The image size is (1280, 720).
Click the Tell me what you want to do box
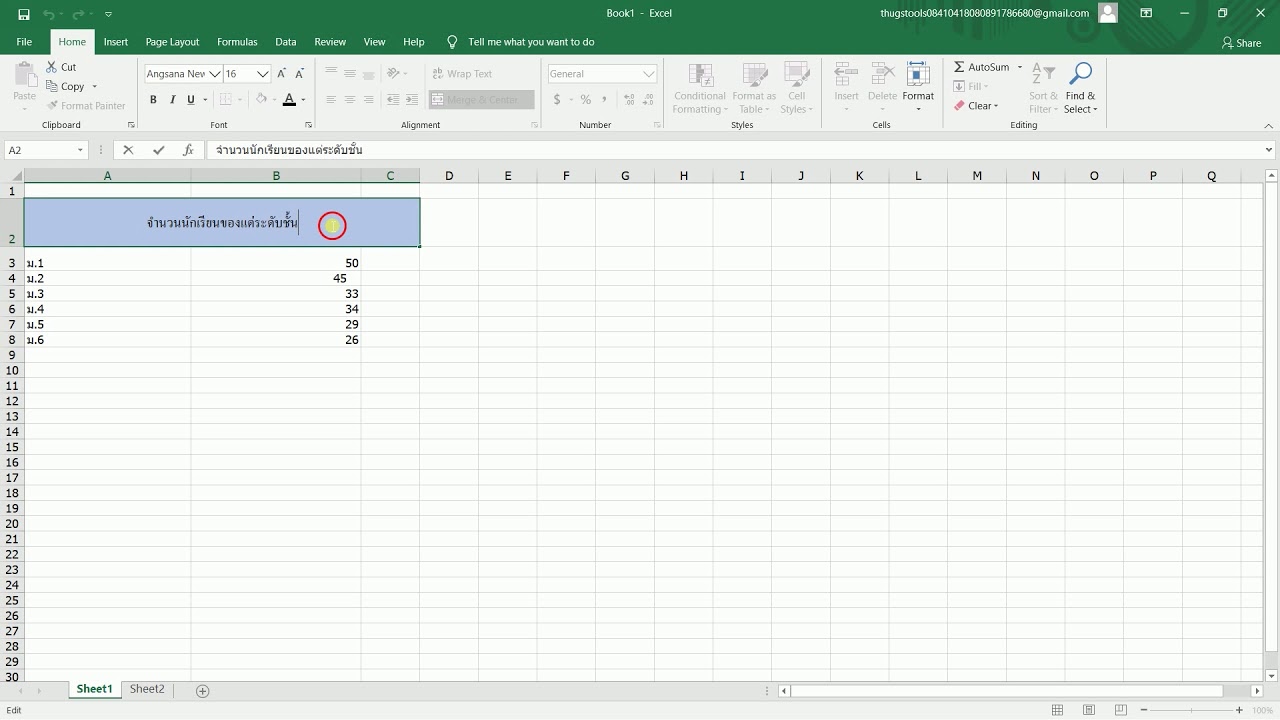point(531,42)
